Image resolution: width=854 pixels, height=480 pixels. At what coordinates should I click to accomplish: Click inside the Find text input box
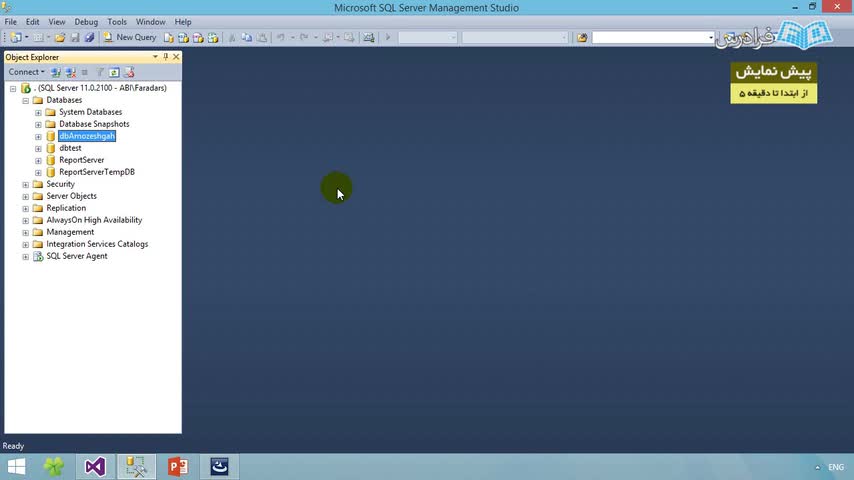pyautogui.click(x=649, y=38)
